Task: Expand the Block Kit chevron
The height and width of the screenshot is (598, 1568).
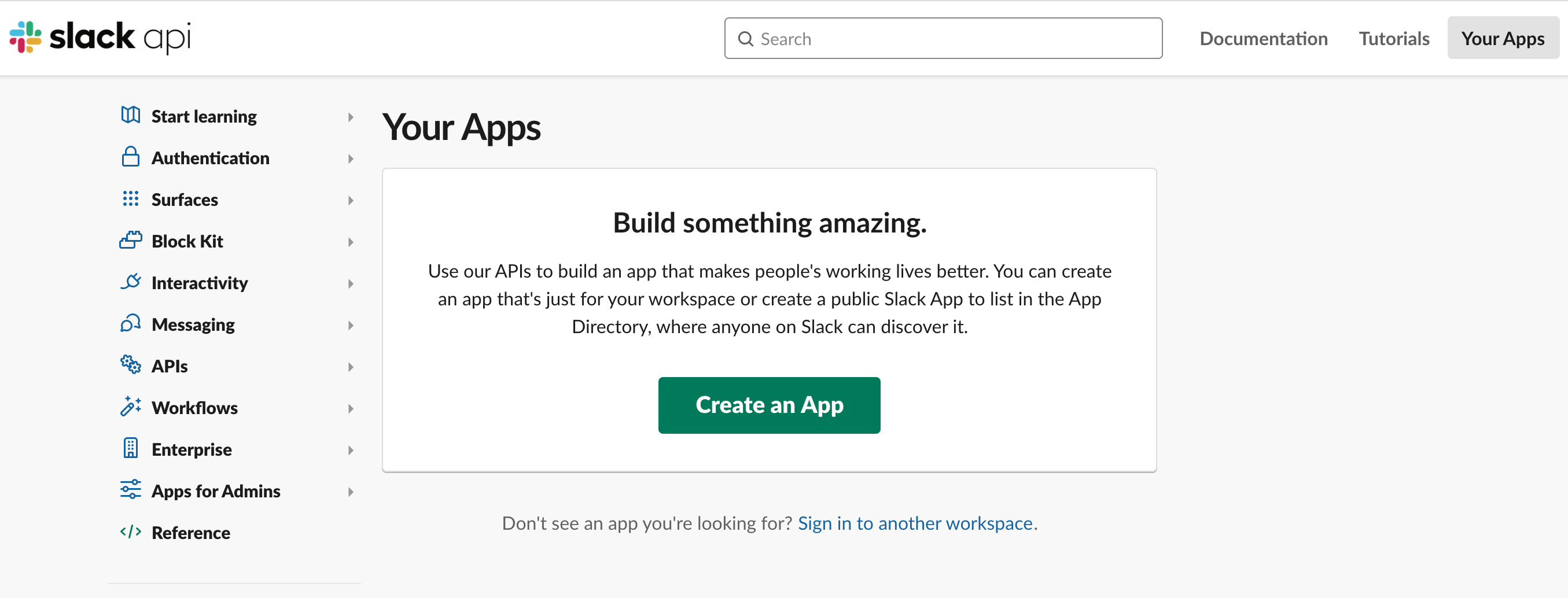Action: (x=351, y=242)
